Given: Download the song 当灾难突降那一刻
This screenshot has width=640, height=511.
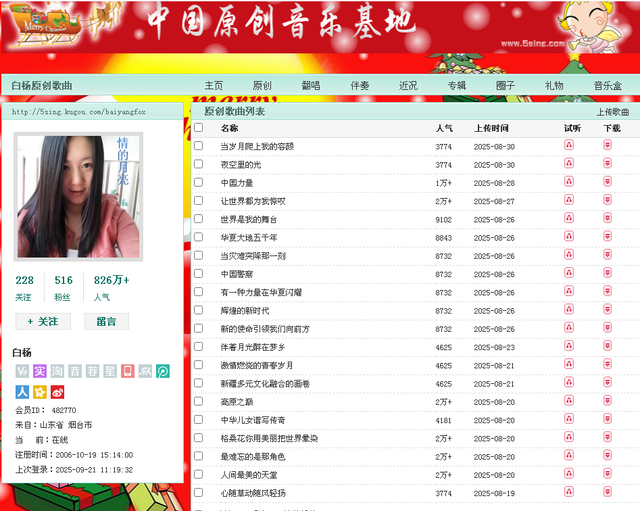Looking at the screenshot, I should pyautogui.click(x=607, y=255).
